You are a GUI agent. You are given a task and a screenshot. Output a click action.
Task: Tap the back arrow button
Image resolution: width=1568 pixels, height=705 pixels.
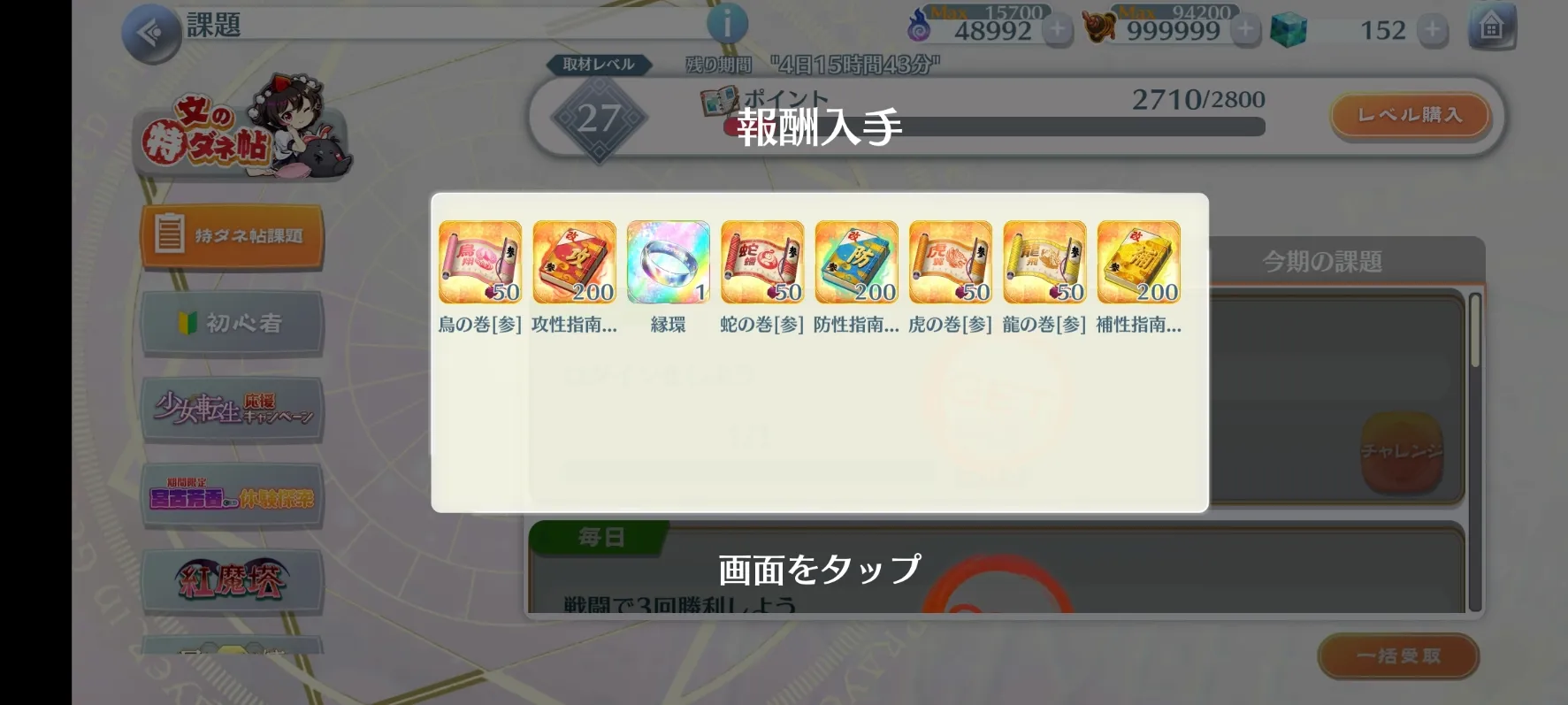[x=150, y=34]
